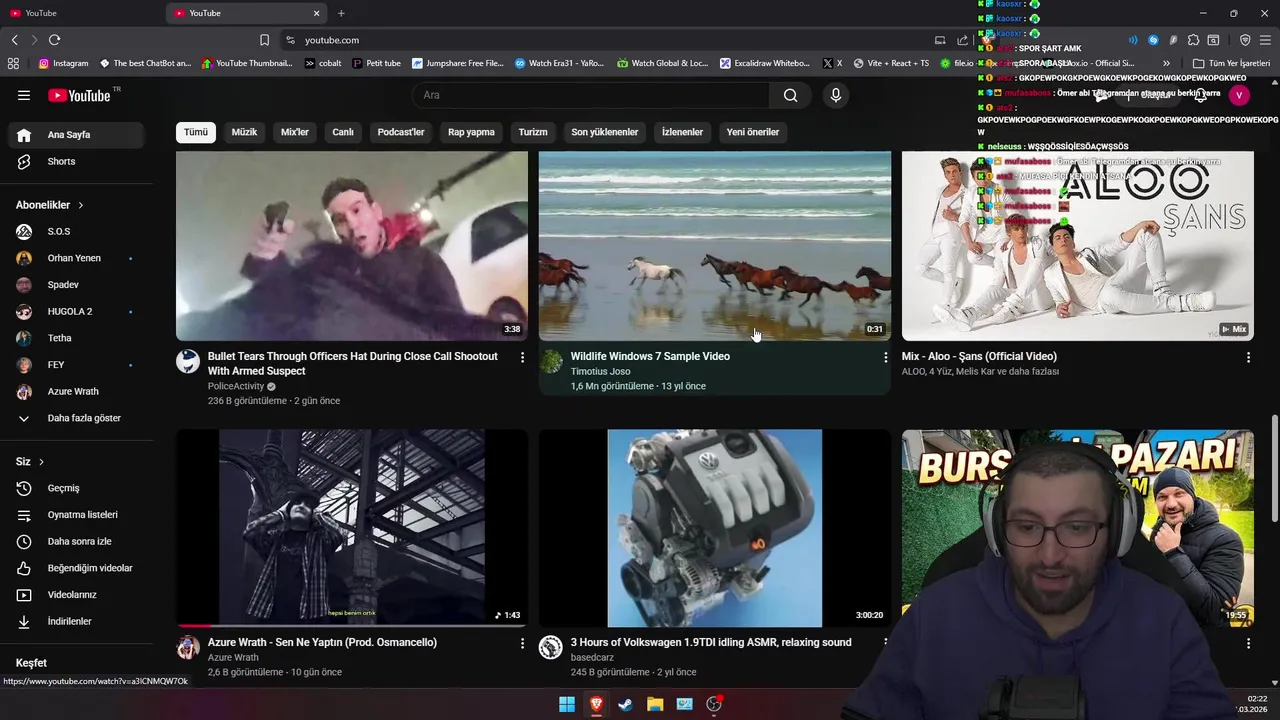Open the YouTube hamburger guide menu

click(x=24, y=95)
